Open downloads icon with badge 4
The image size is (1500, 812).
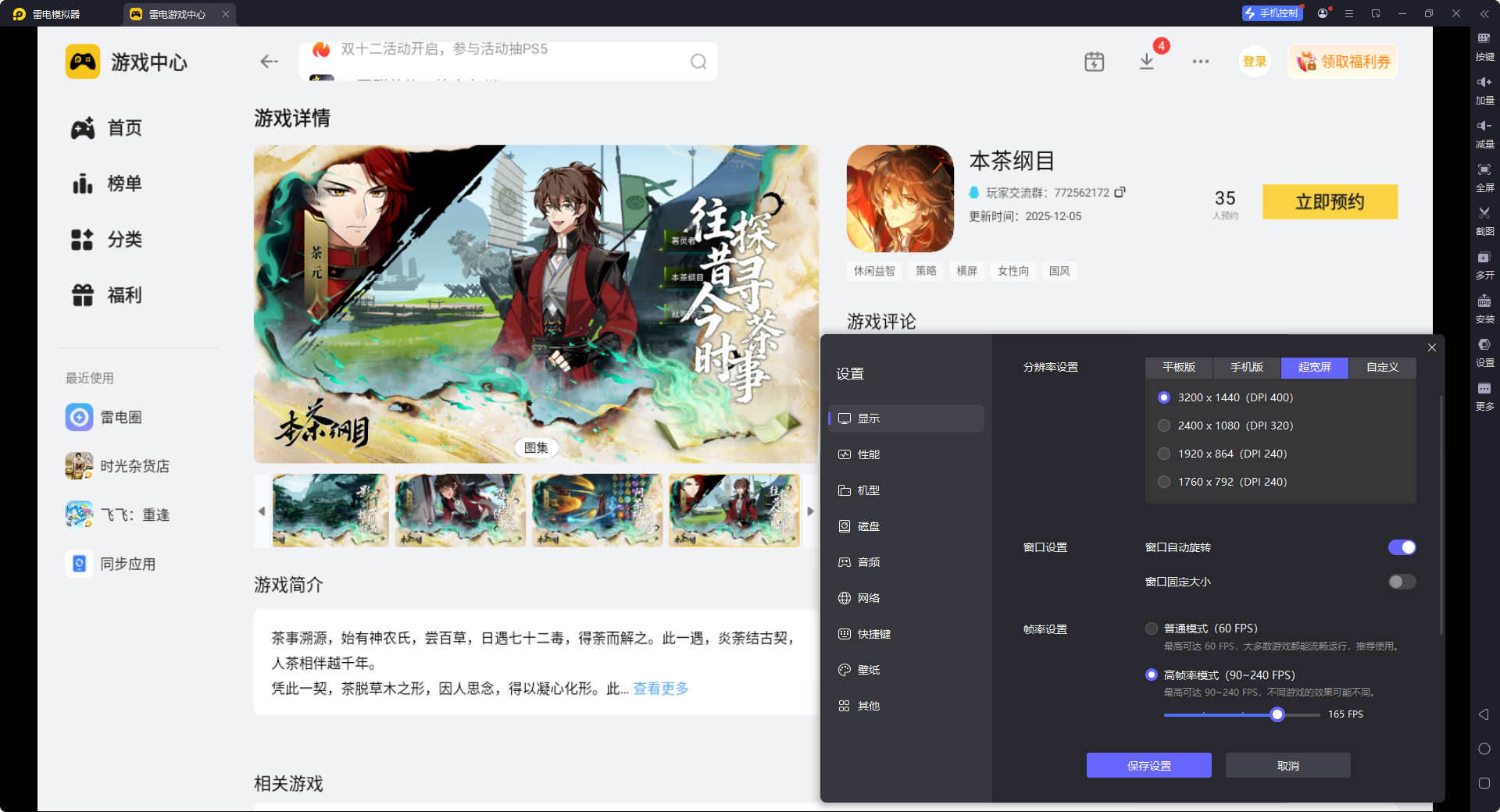[x=1147, y=62]
